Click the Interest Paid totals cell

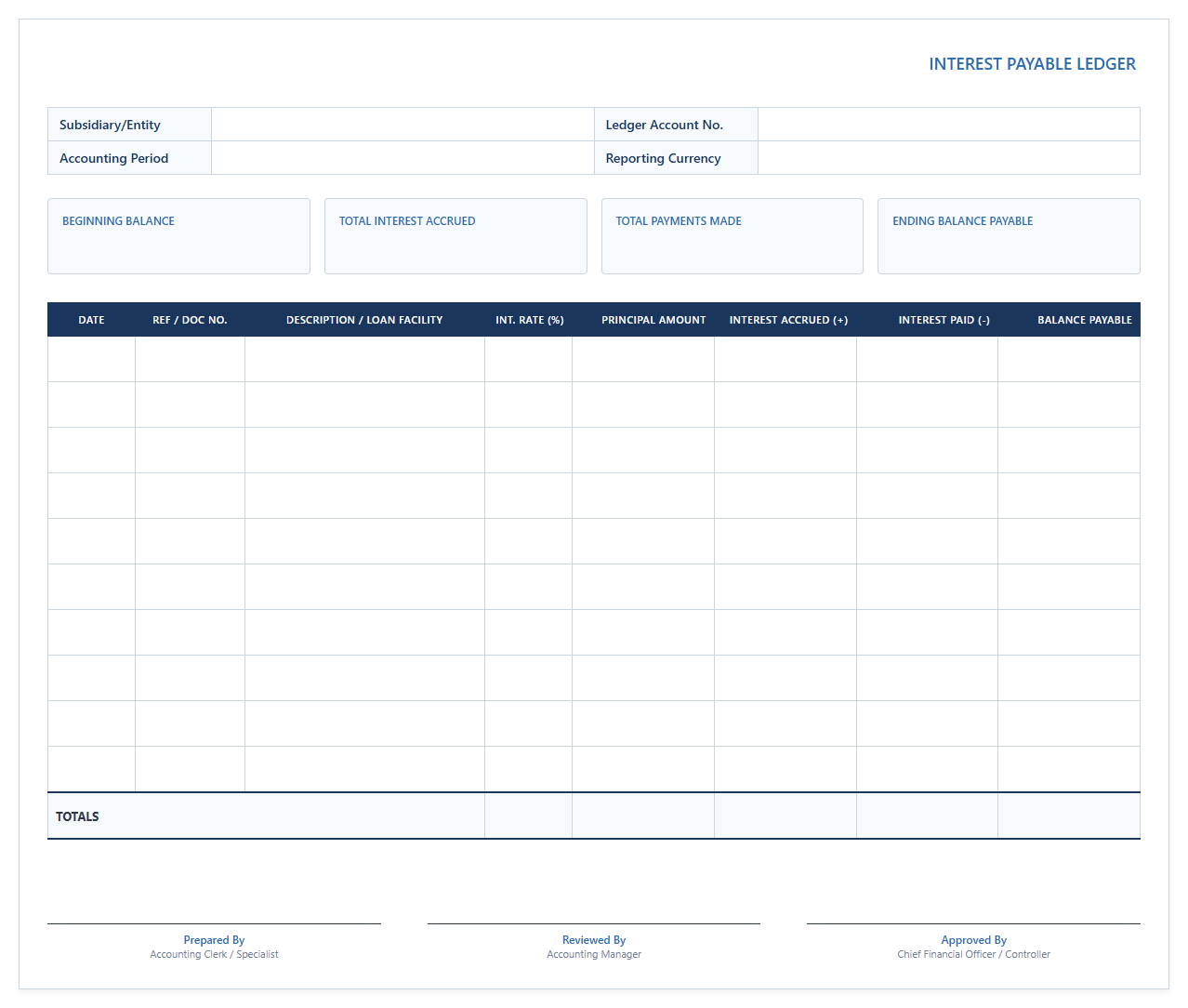point(927,816)
